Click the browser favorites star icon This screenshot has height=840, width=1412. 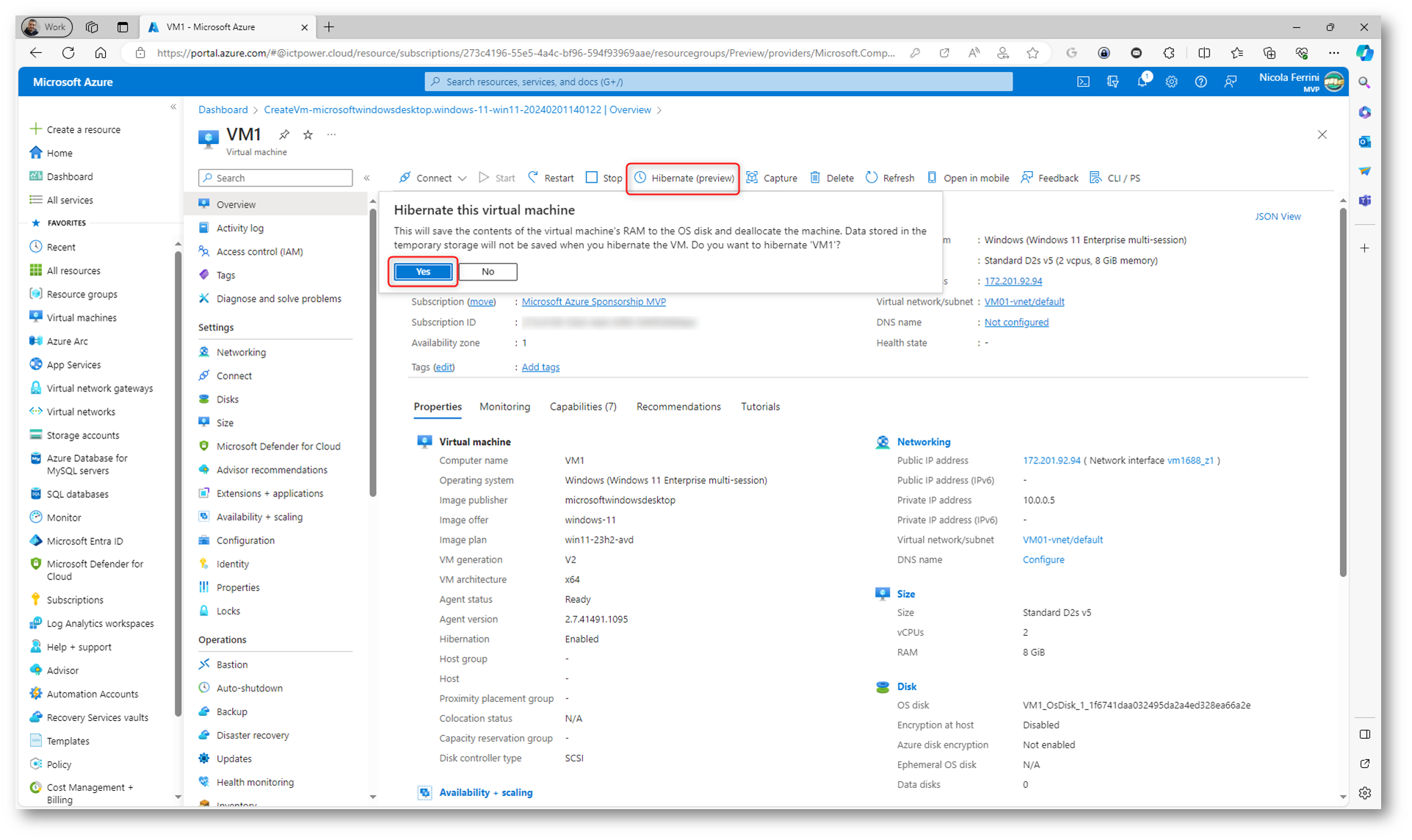click(1032, 53)
